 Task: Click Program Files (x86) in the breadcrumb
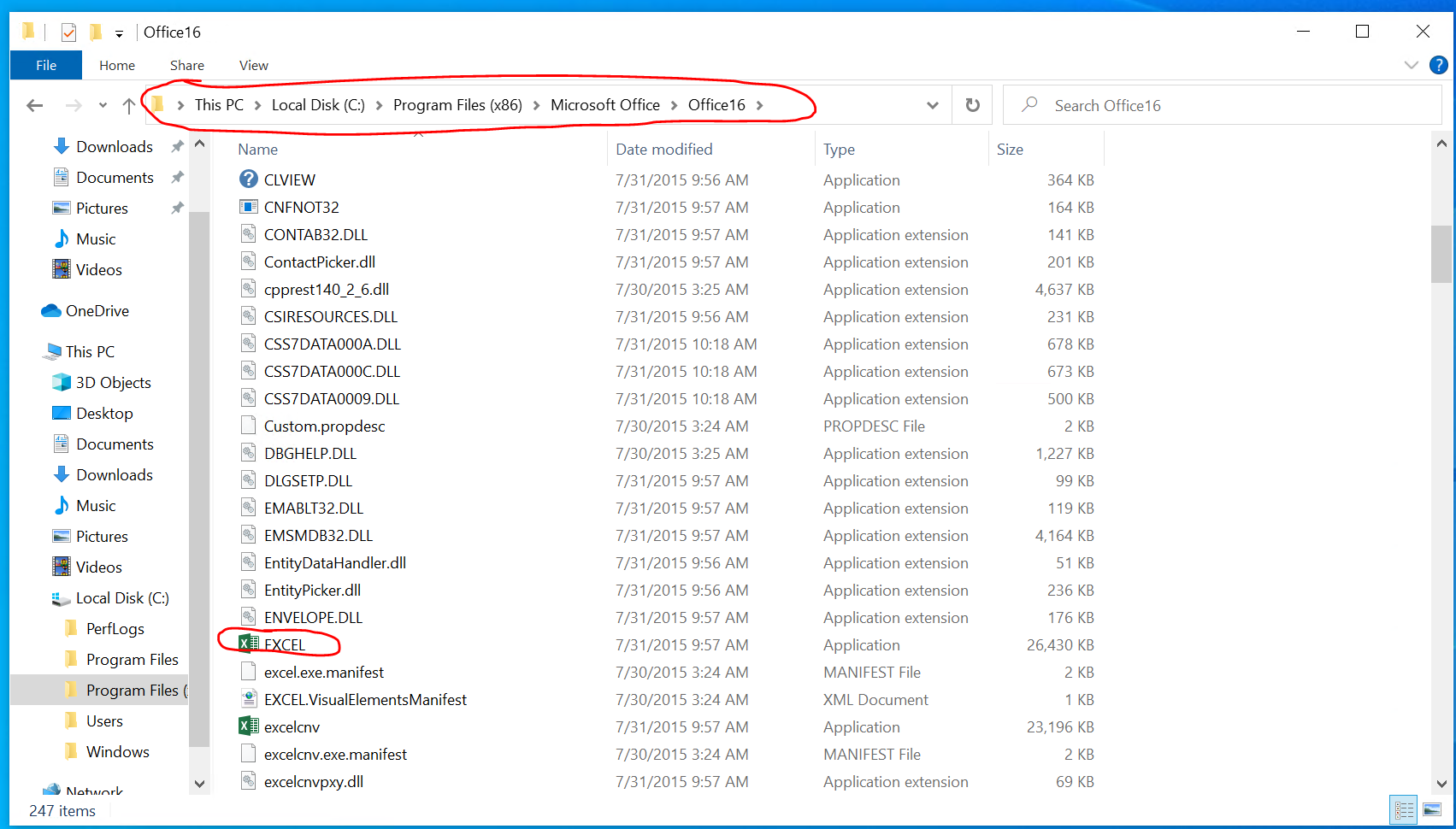coord(457,105)
